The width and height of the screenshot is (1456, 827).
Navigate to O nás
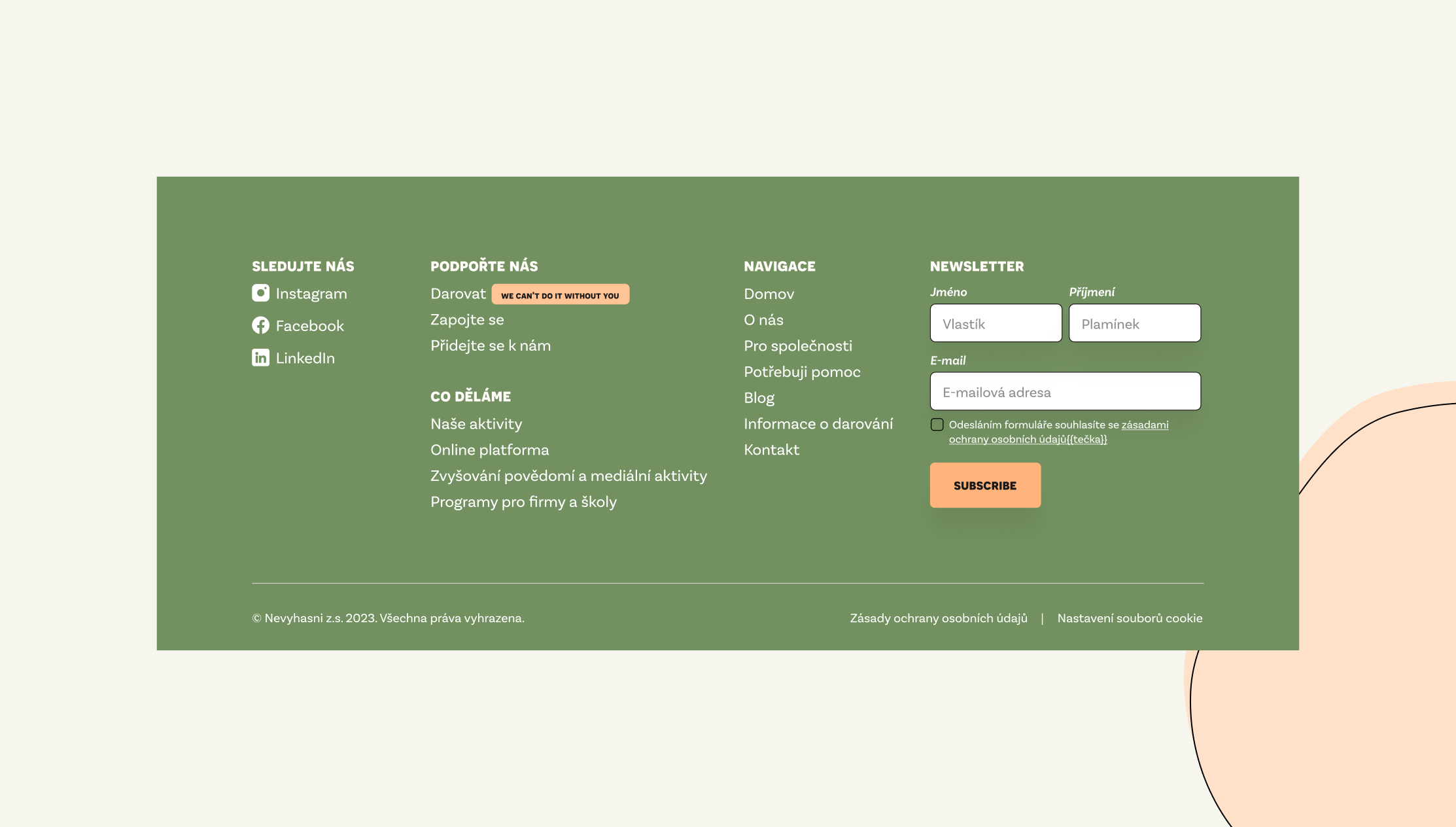[x=763, y=320]
